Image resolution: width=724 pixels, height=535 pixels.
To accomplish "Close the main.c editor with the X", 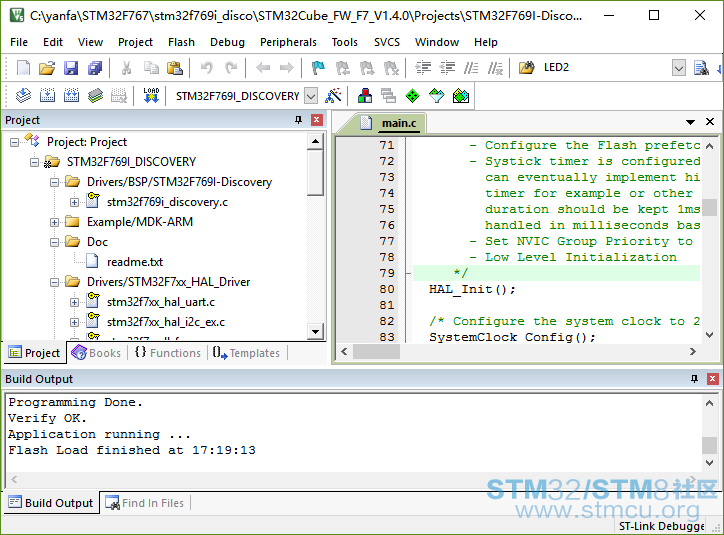I will click(710, 122).
